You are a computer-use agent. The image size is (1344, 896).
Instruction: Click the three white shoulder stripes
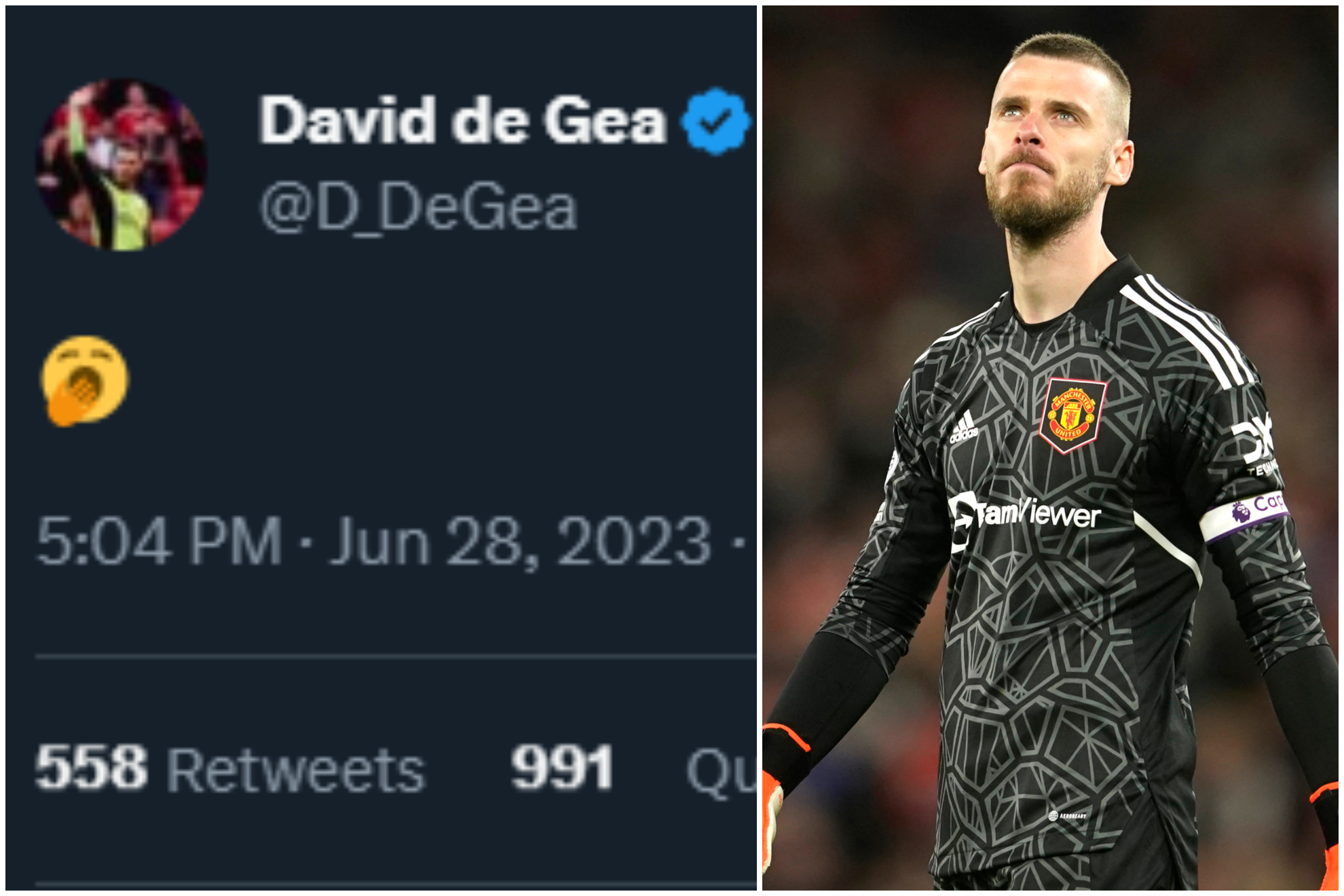[1188, 333]
